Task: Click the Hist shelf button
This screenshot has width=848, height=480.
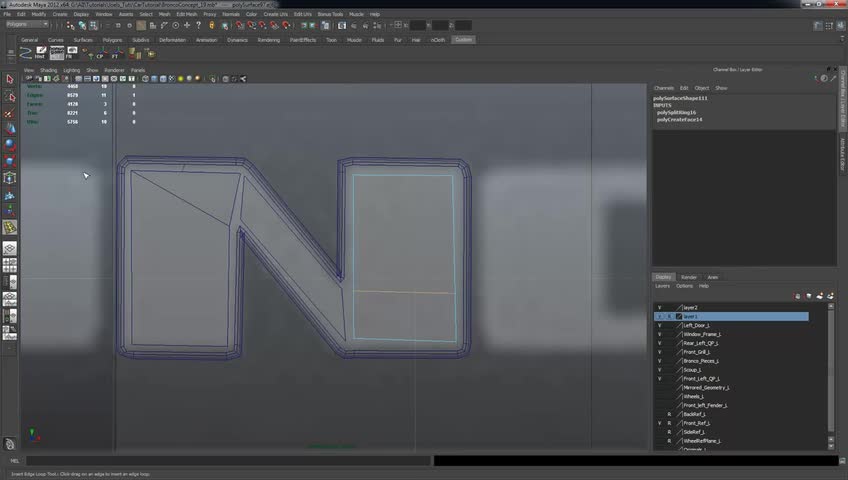Action: (x=40, y=52)
